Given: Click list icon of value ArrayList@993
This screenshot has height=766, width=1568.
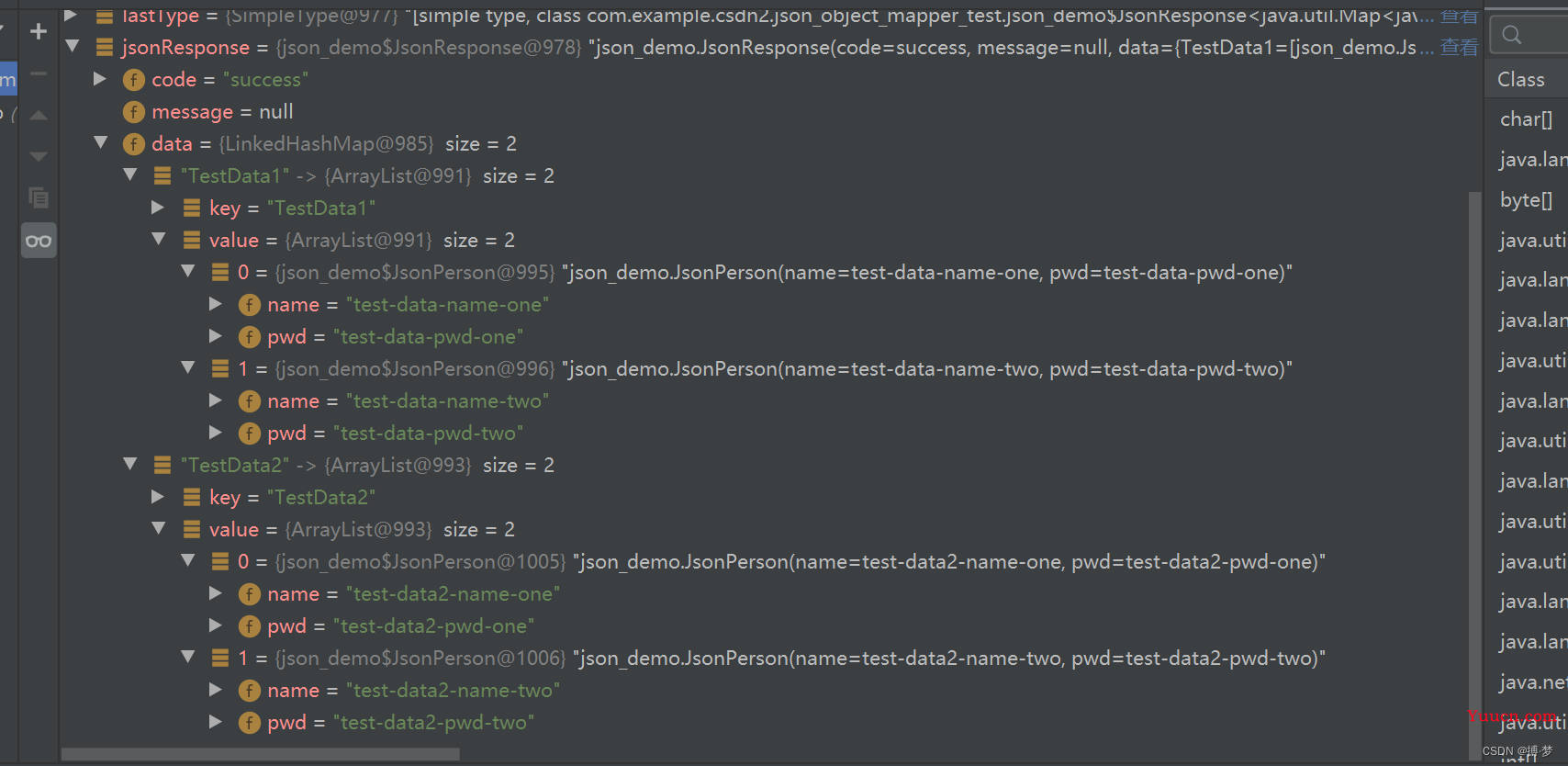Looking at the screenshot, I should point(192,529).
